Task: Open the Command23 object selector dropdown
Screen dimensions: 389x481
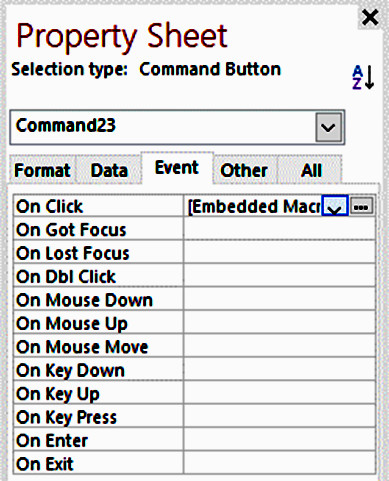Action: point(329,127)
